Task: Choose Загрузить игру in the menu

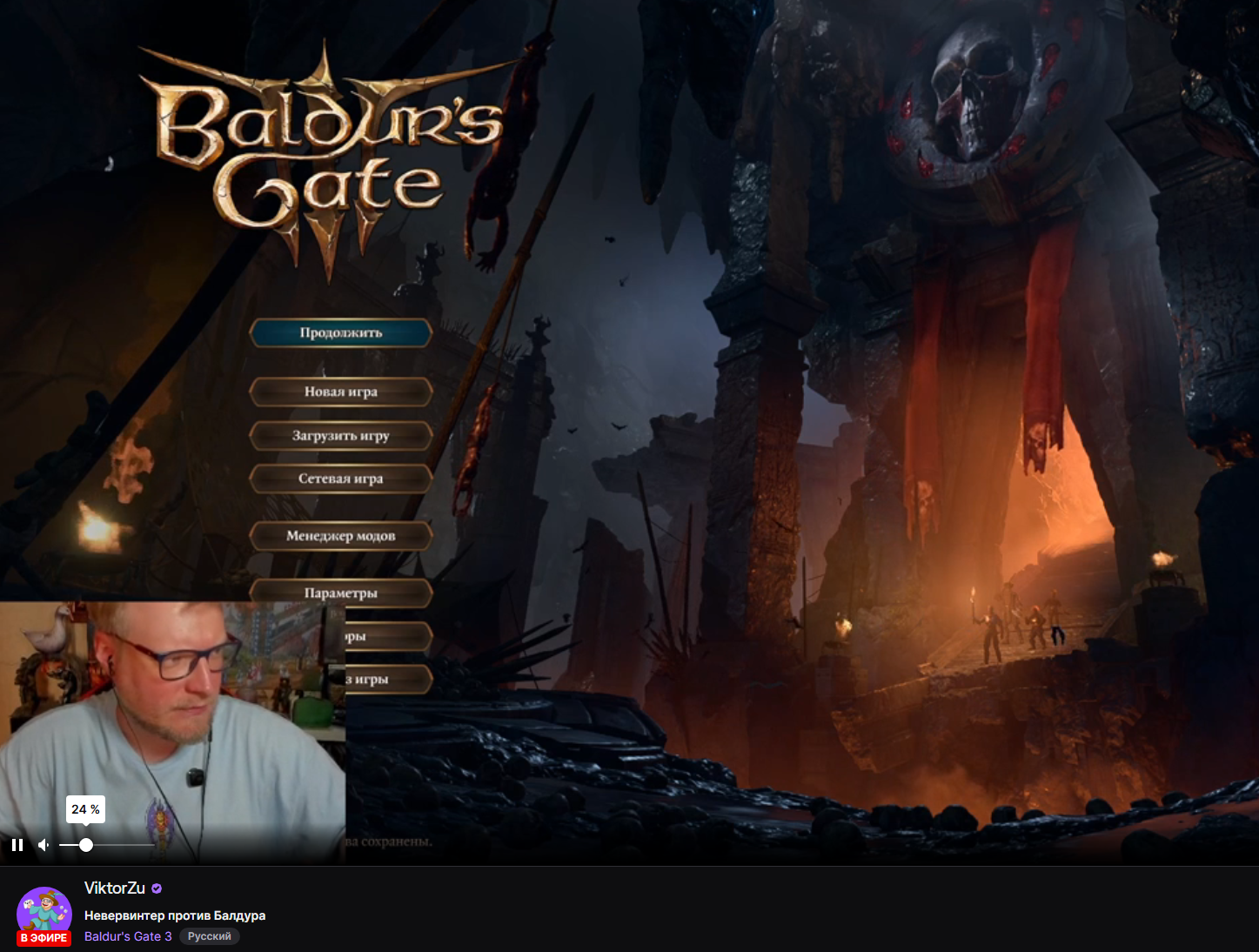Action: (x=341, y=435)
